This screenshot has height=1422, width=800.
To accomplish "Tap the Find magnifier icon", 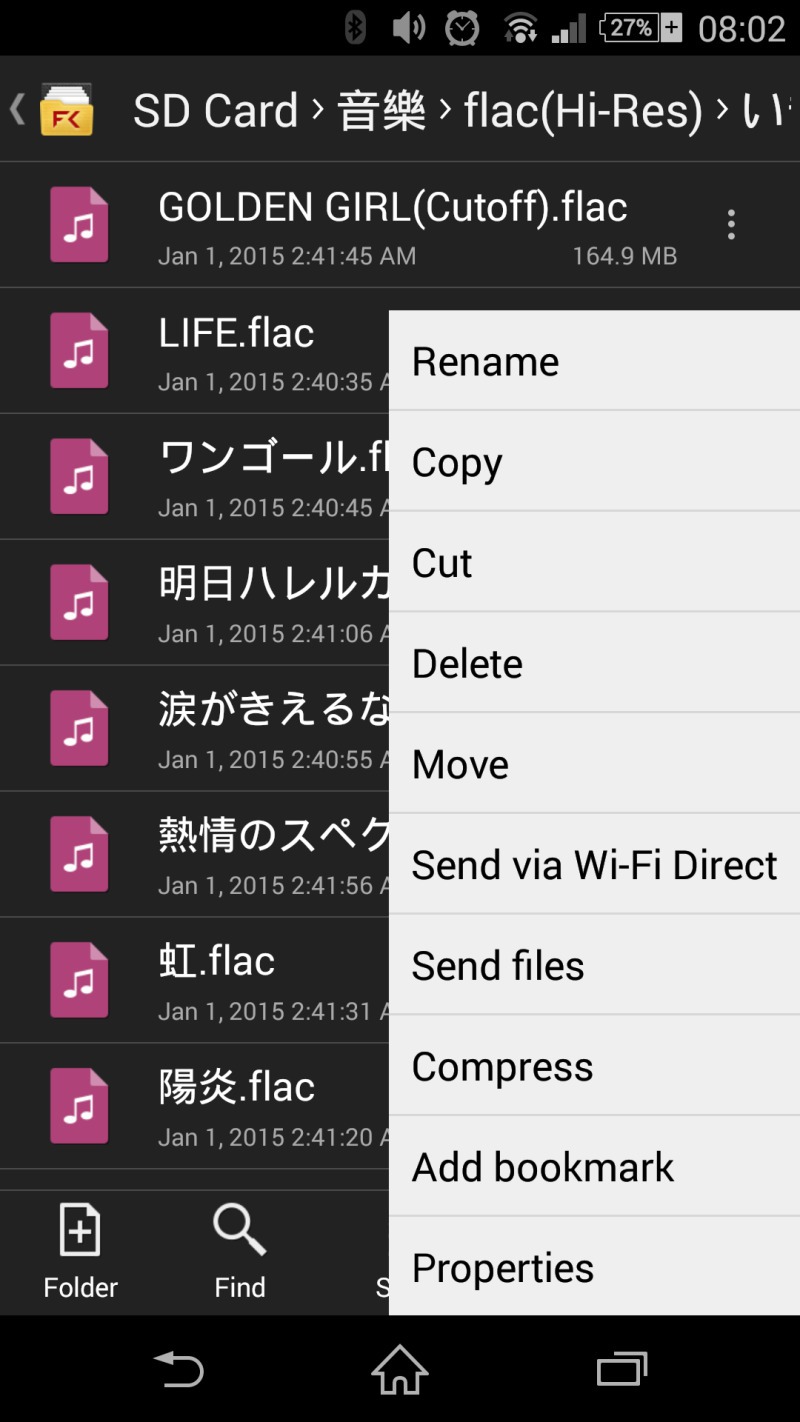I will pyautogui.click(x=239, y=1230).
